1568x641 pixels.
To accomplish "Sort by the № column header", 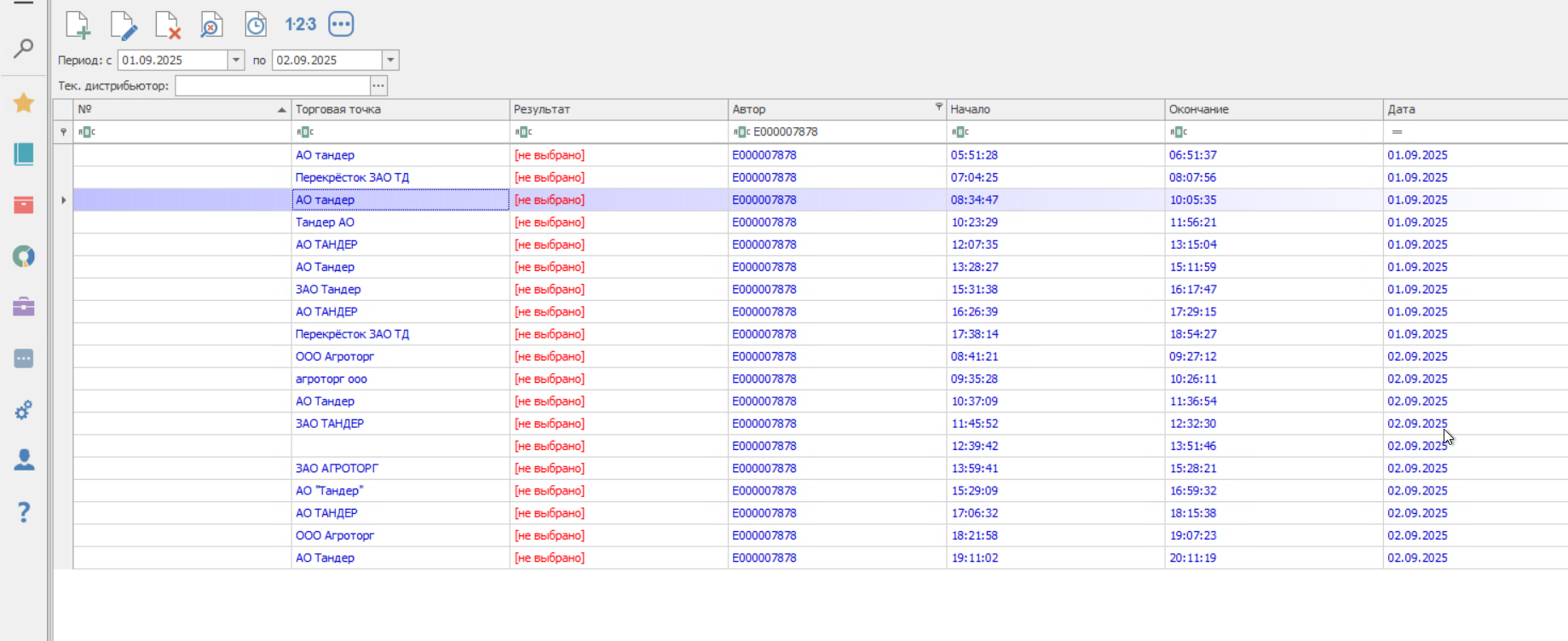I will pos(182,110).
